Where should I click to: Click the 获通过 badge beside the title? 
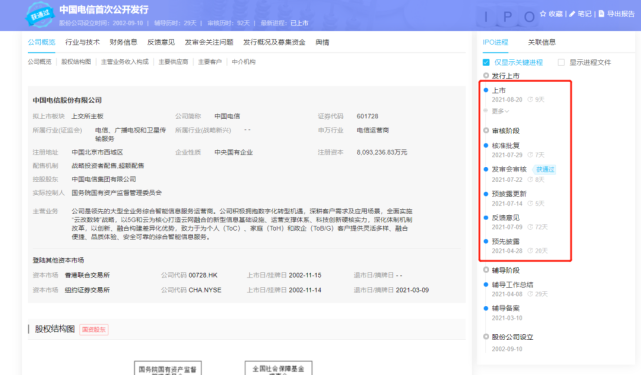(x=40, y=14)
